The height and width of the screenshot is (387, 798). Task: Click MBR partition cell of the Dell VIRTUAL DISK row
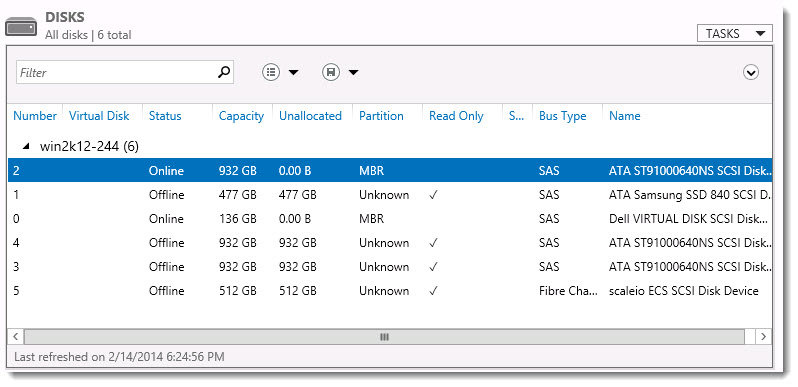[x=372, y=218]
